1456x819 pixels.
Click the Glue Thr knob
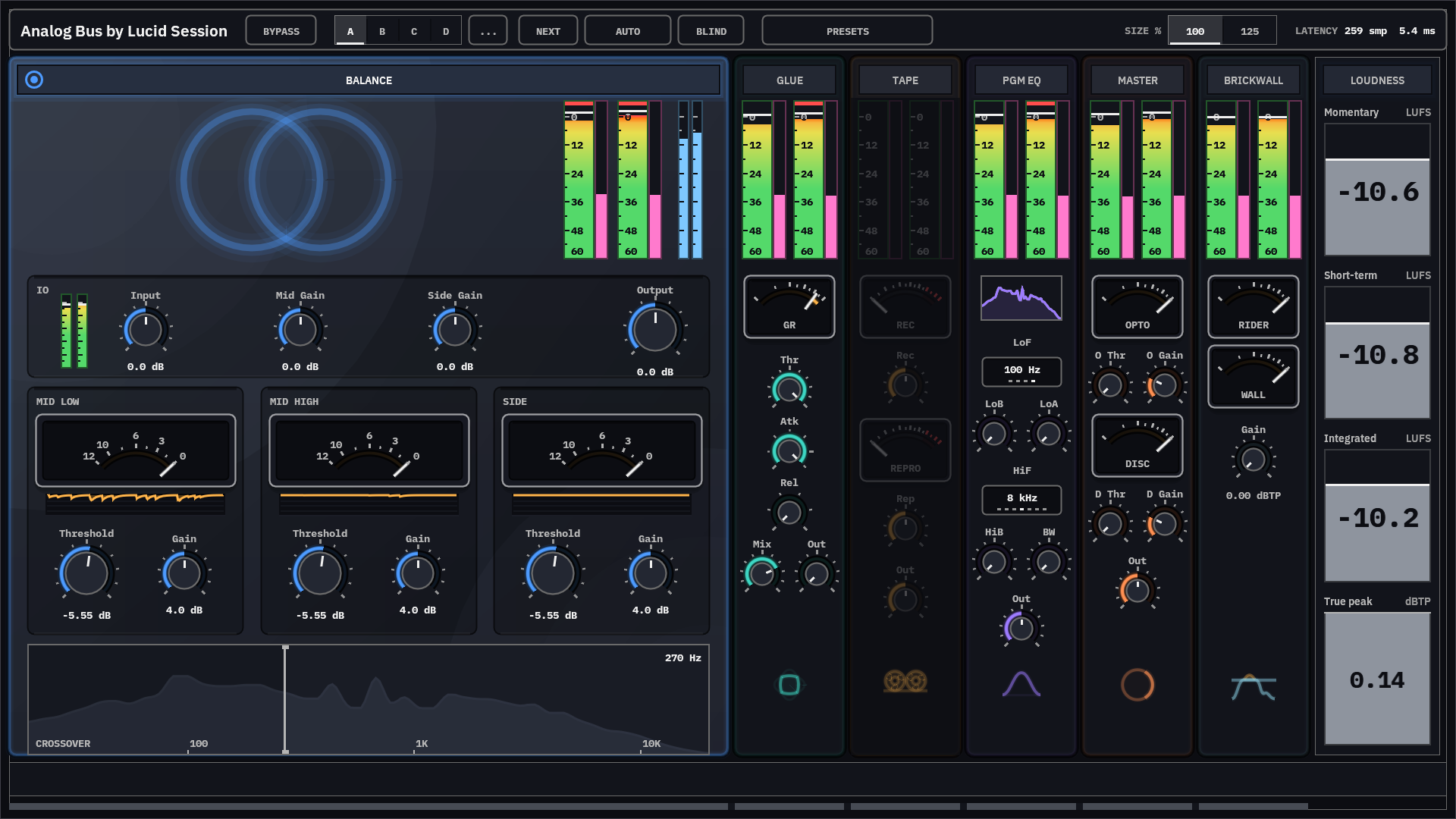point(789,389)
